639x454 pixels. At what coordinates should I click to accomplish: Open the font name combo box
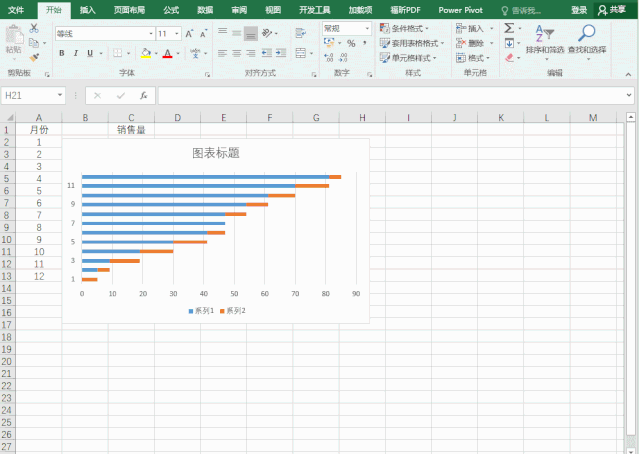[105, 34]
